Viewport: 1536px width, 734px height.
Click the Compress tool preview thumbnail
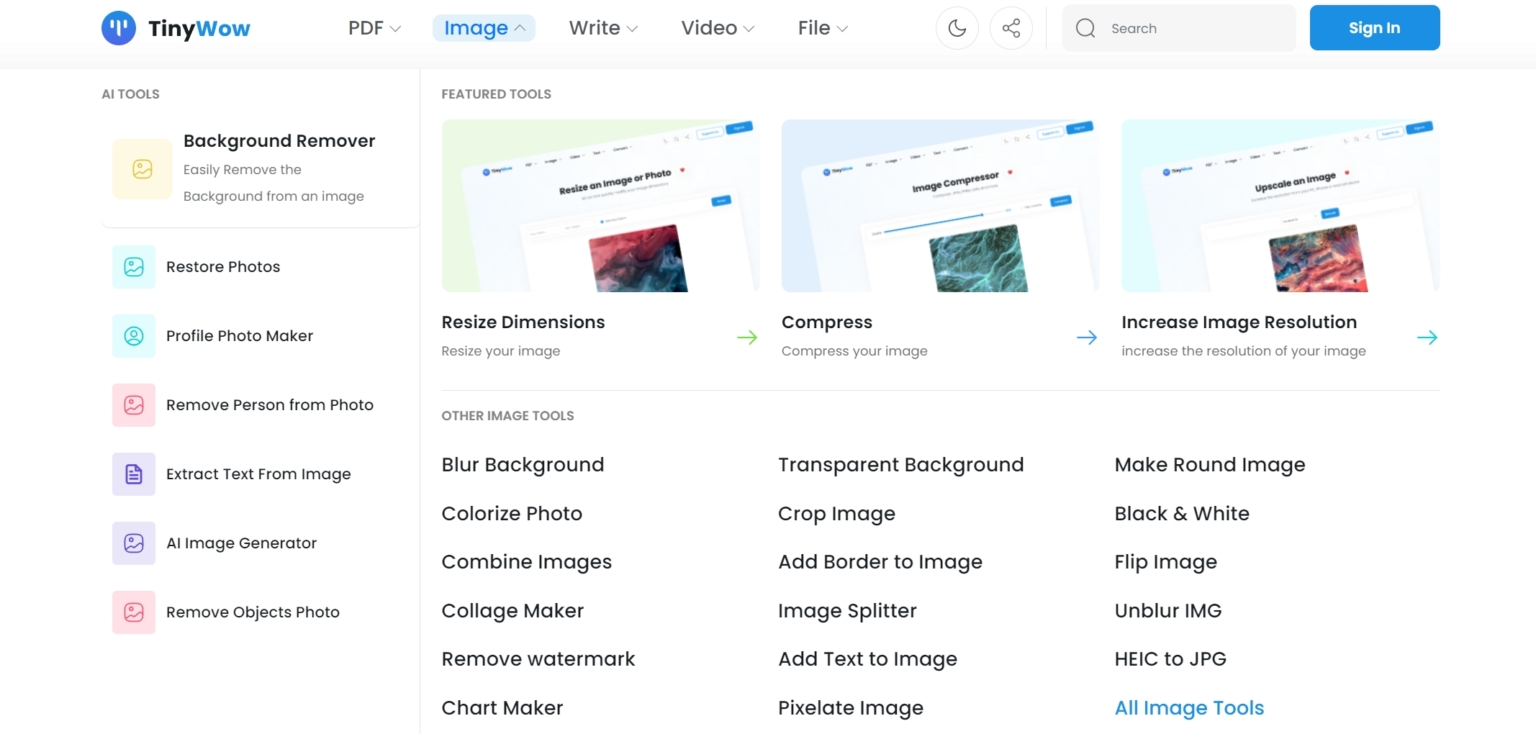point(939,205)
